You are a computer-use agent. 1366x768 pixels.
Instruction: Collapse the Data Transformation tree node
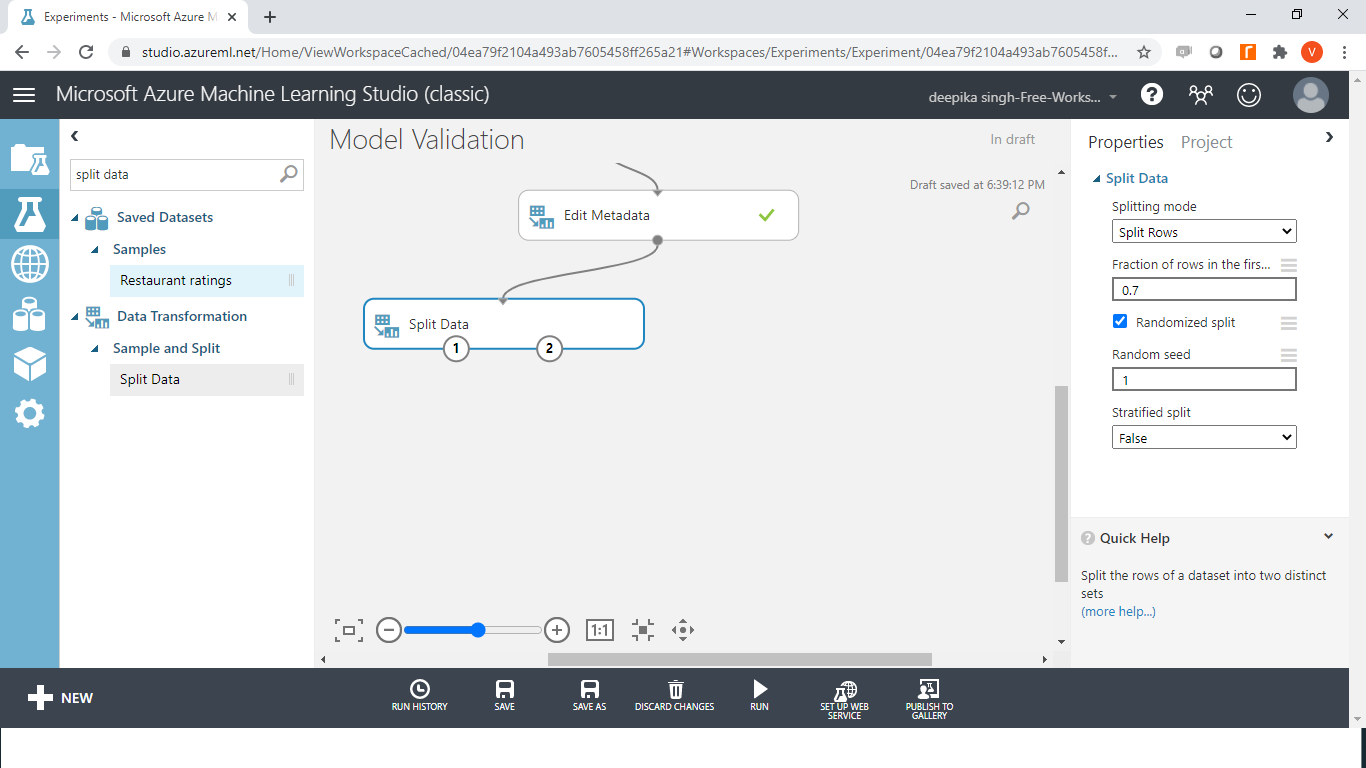75,317
